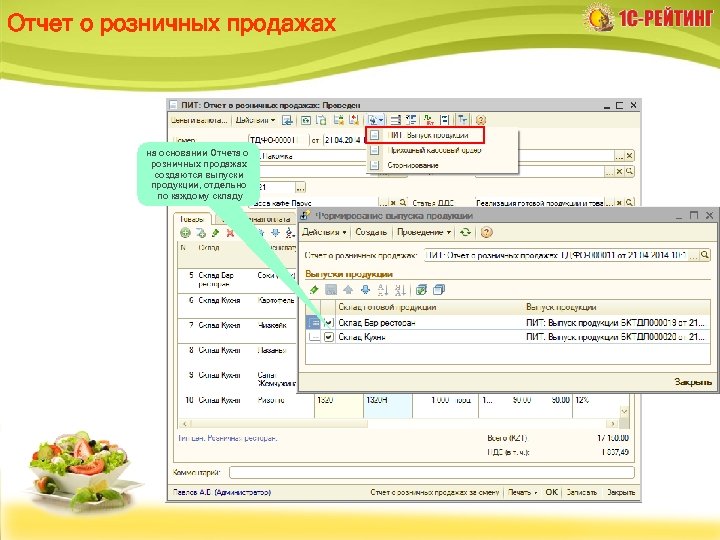Sort ascending icon in Выпуски продукции toolbar
The width and height of the screenshot is (720, 540).
(382, 290)
